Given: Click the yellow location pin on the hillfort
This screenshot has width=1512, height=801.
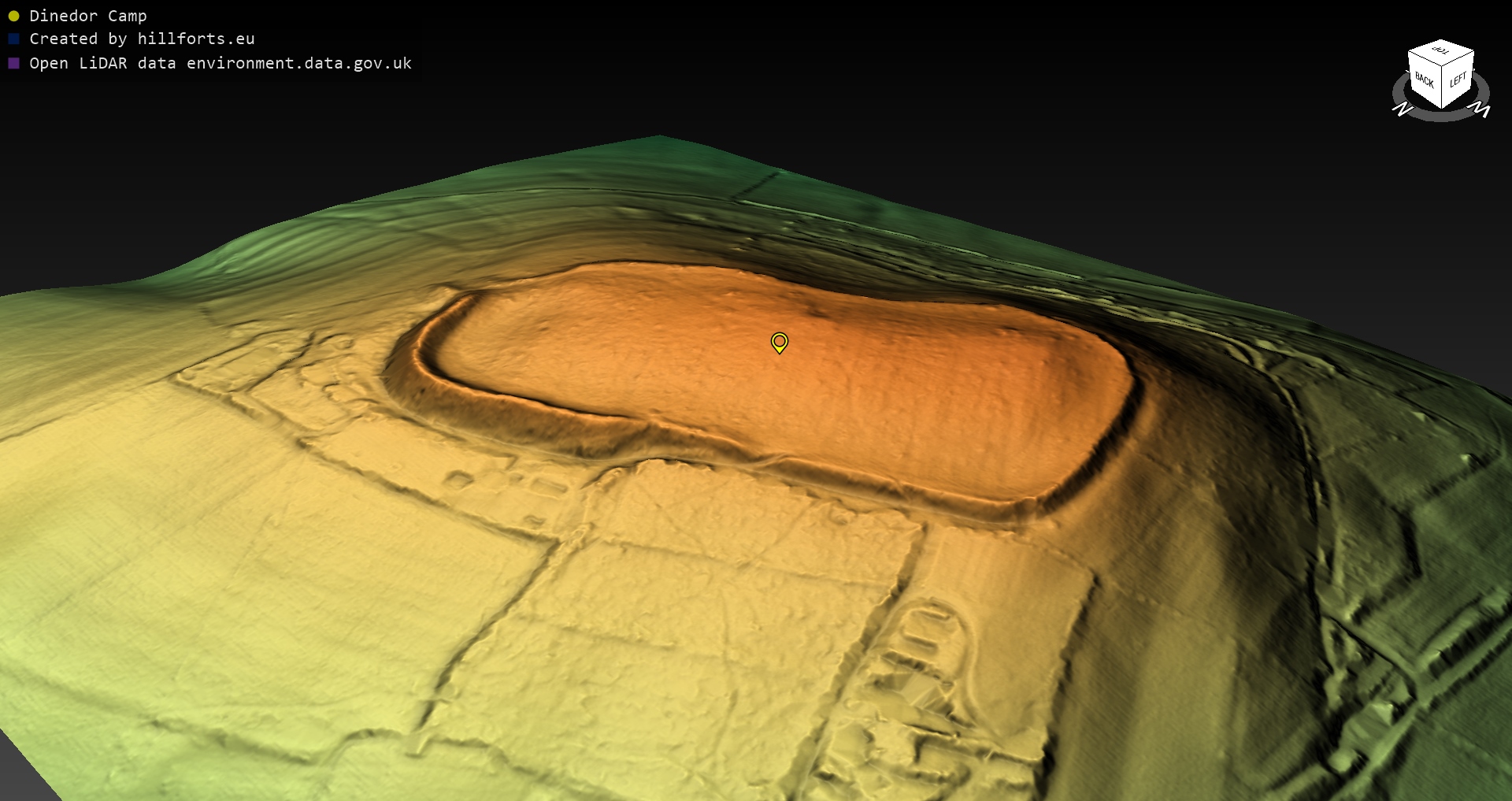Looking at the screenshot, I should [x=779, y=342].
